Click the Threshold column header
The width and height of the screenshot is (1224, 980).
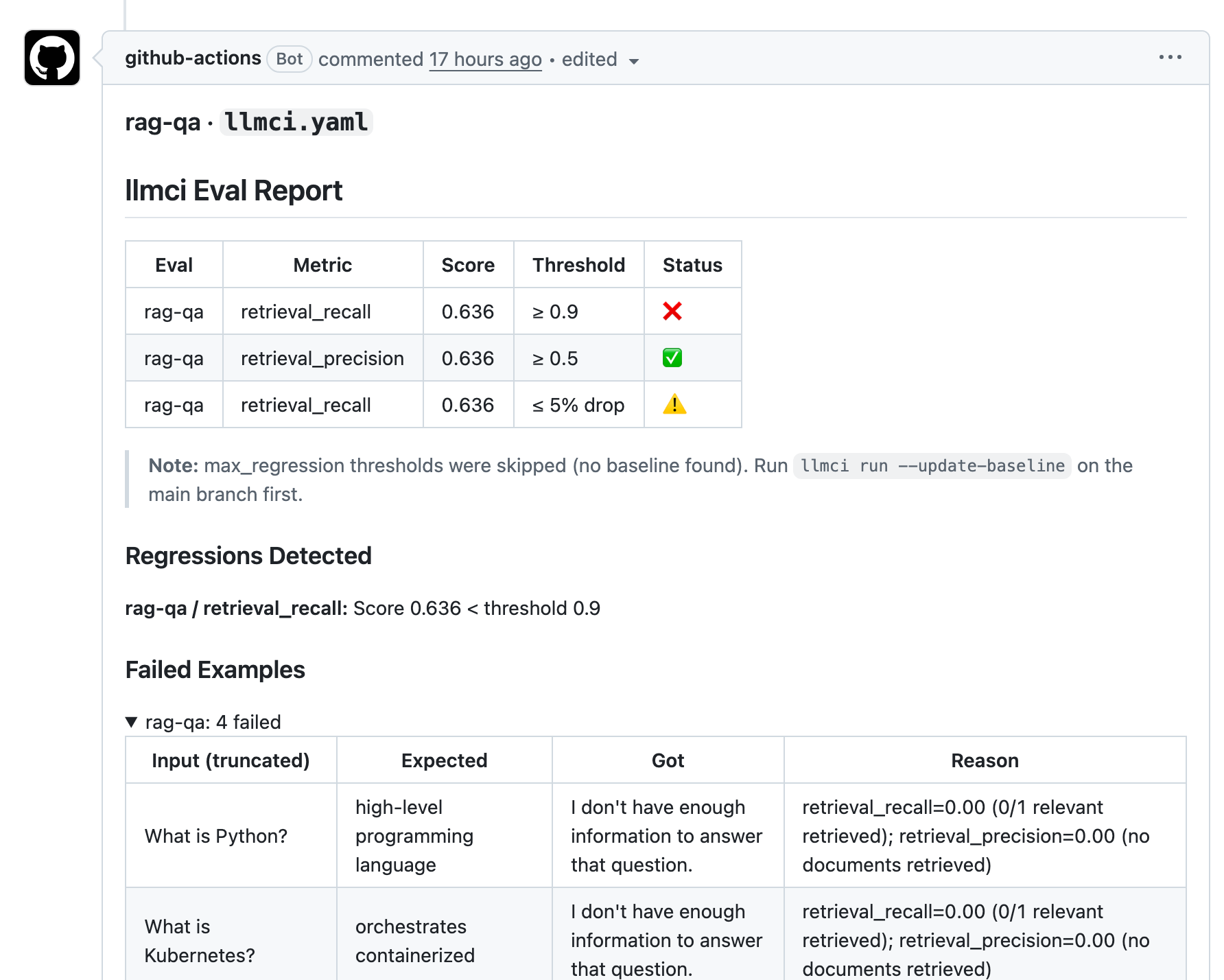point(578,265)
